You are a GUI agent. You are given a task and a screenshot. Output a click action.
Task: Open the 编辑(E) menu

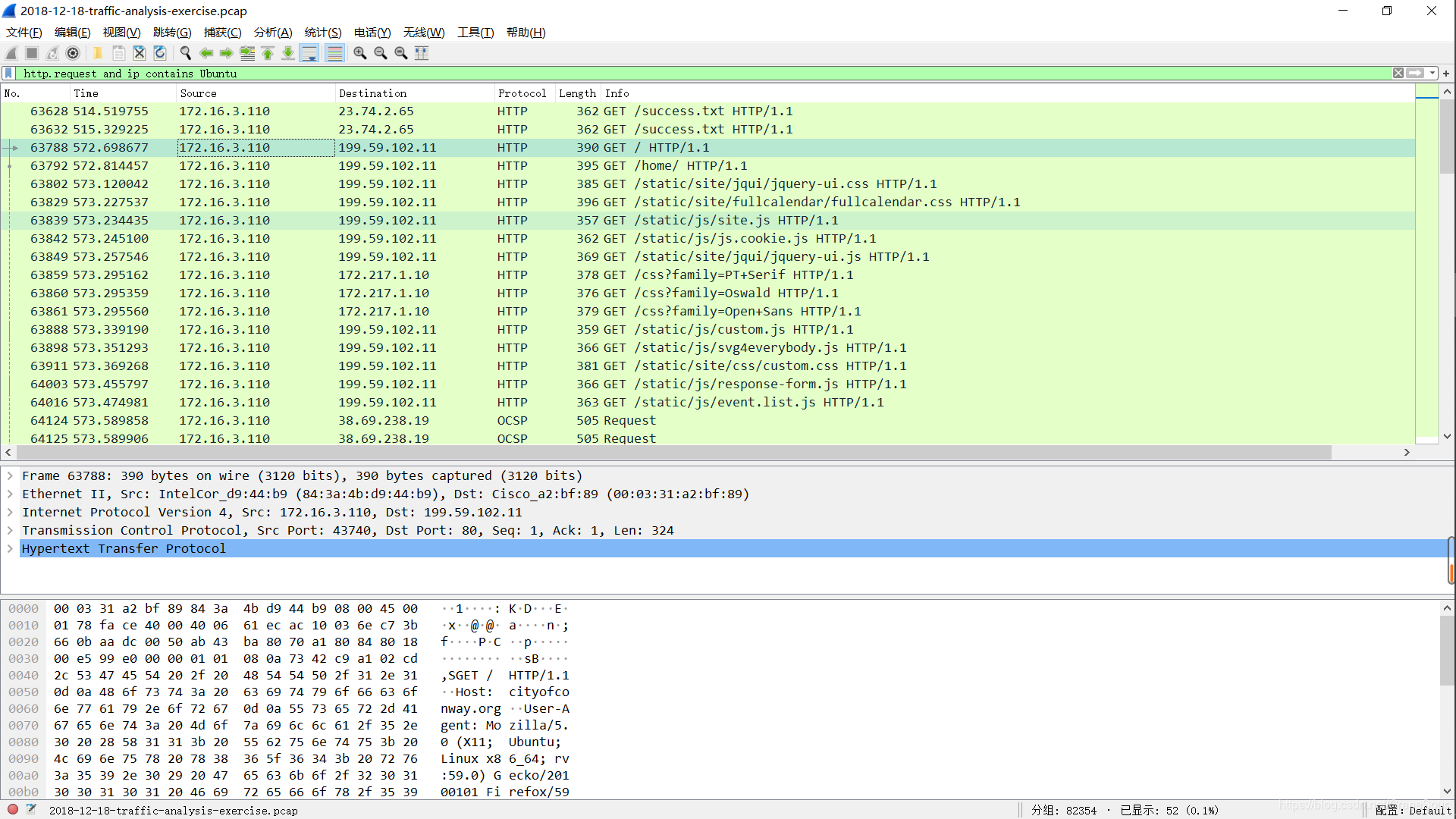click(x=73, y=33)
